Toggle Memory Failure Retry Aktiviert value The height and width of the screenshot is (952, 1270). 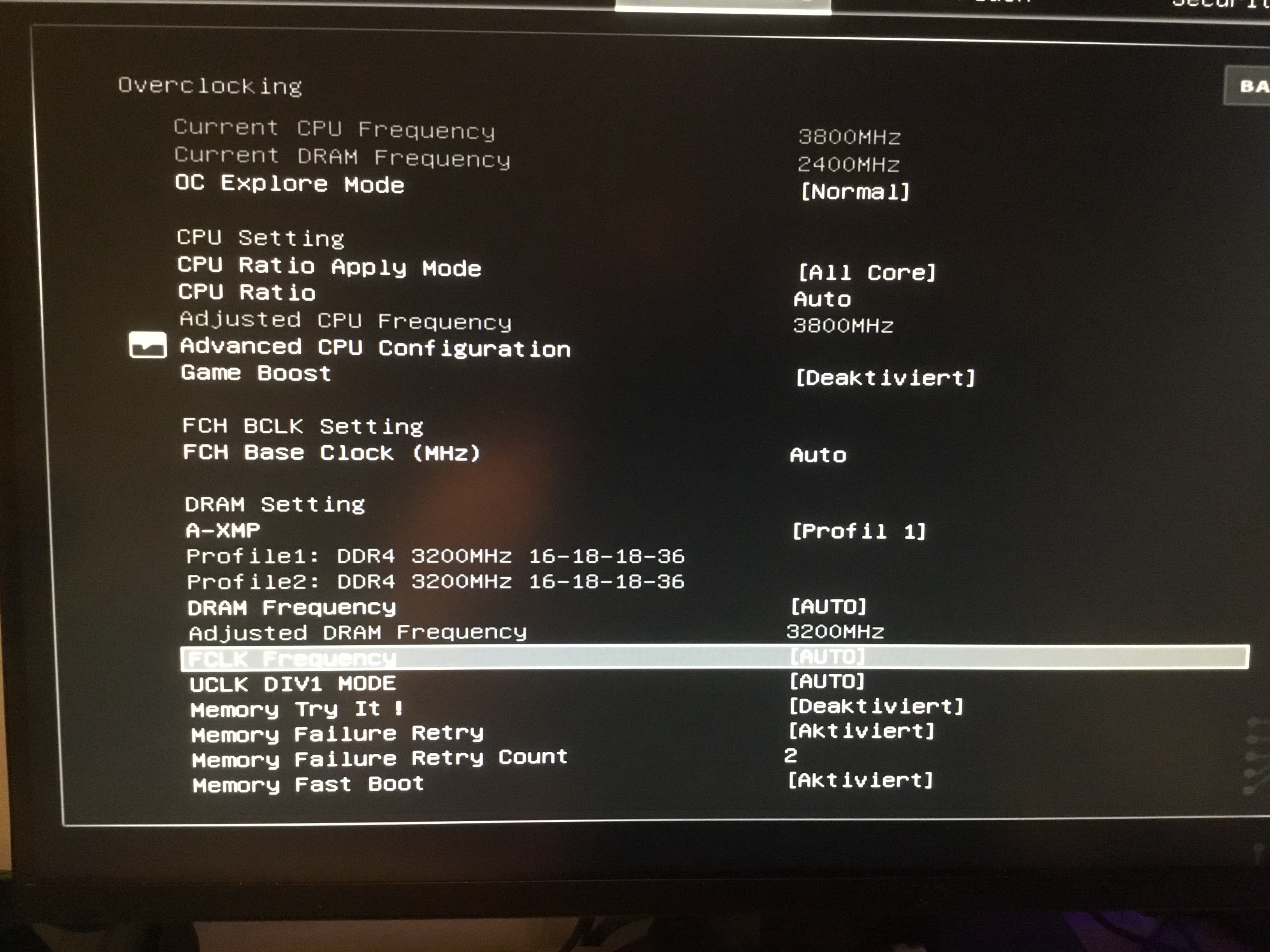861,731
